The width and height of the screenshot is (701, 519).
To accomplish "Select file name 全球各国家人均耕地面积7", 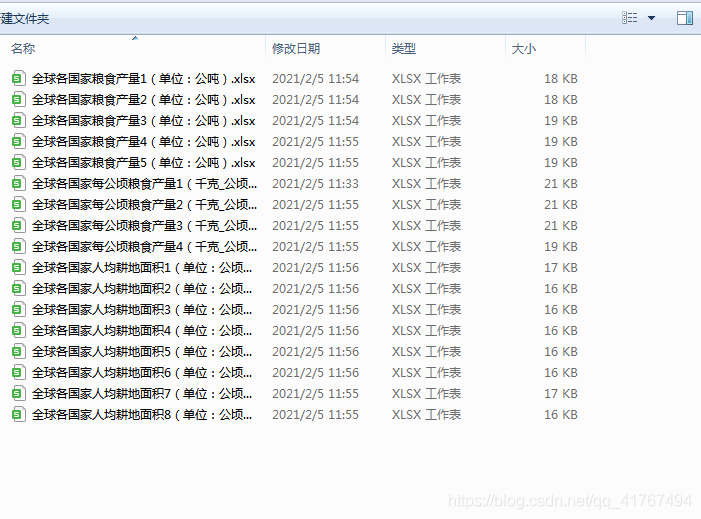I will click(142, 394).
